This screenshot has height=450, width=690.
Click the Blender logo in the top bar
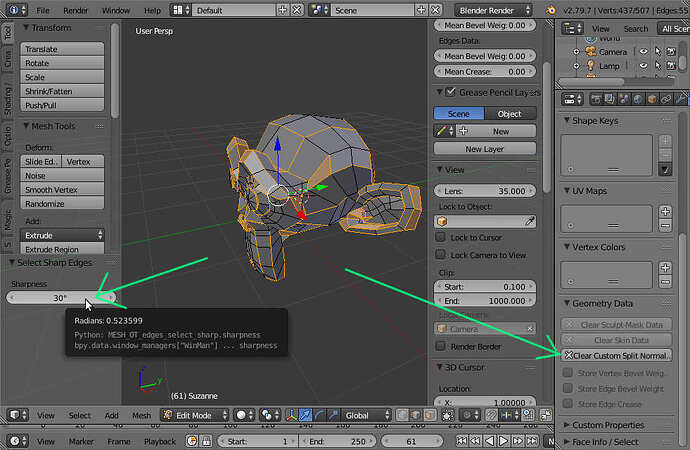tap(551, 10)
